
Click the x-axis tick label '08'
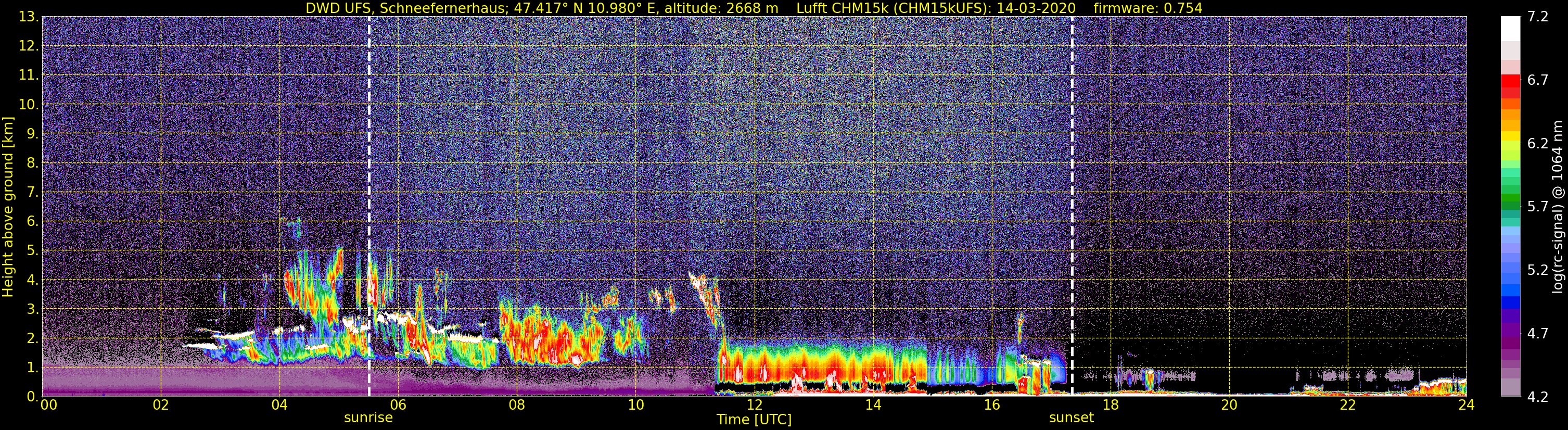[517, 406]
